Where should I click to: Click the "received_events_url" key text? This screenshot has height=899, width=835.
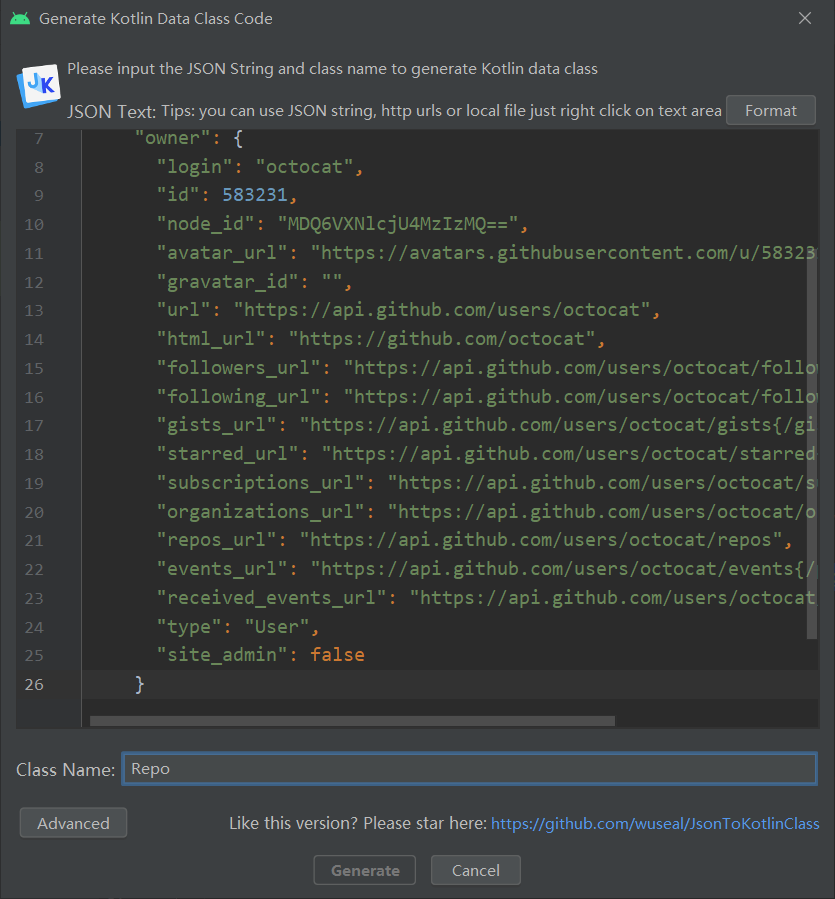point(271,597)
